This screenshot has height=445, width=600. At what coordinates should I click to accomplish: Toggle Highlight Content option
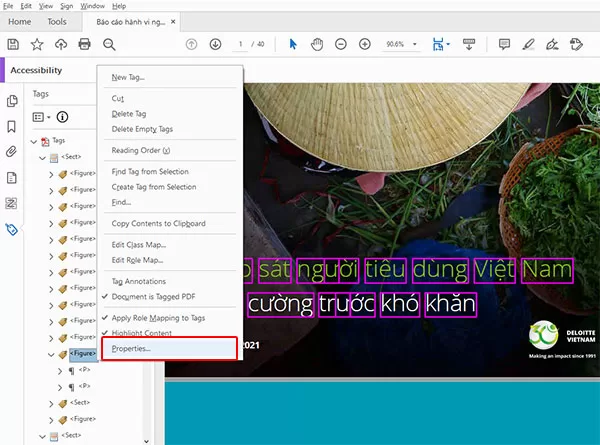[142, 333]
